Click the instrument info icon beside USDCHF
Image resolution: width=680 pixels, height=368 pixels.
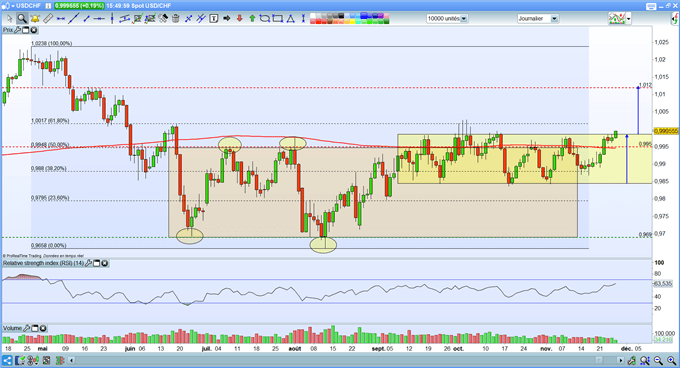click(48, 6)
